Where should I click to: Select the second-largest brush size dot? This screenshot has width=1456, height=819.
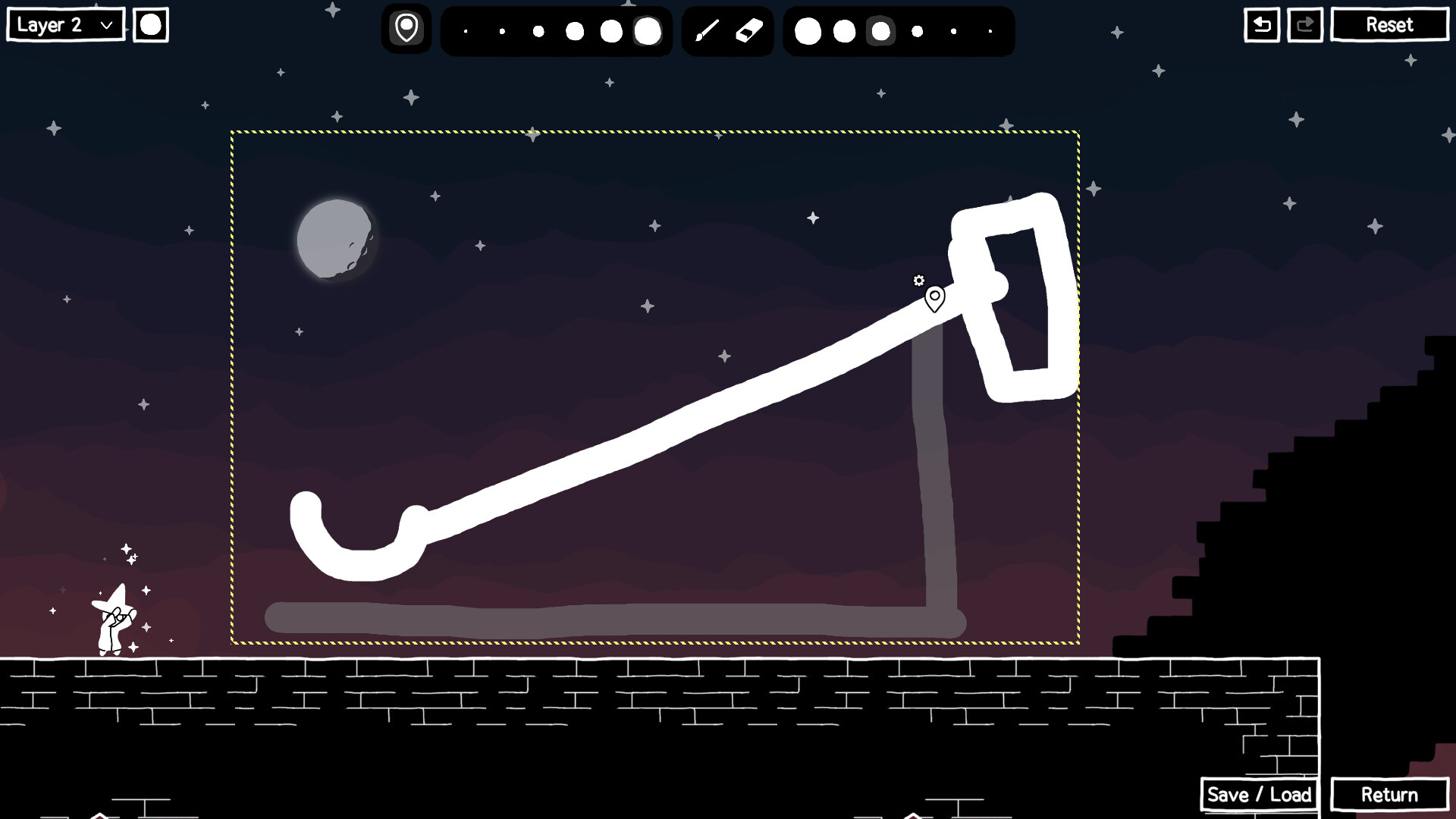point(611,31)
